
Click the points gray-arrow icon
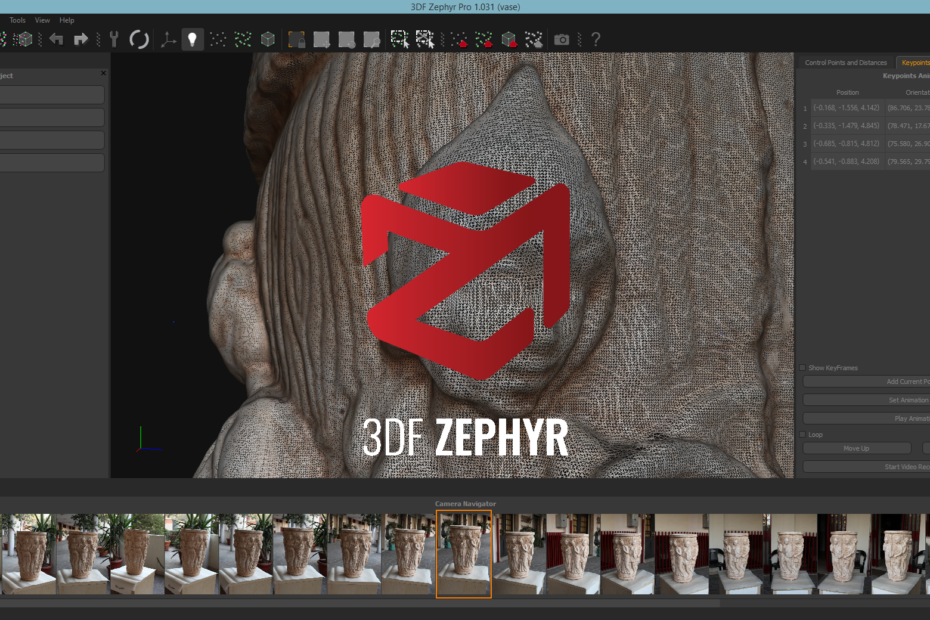(x=534, y=40)
